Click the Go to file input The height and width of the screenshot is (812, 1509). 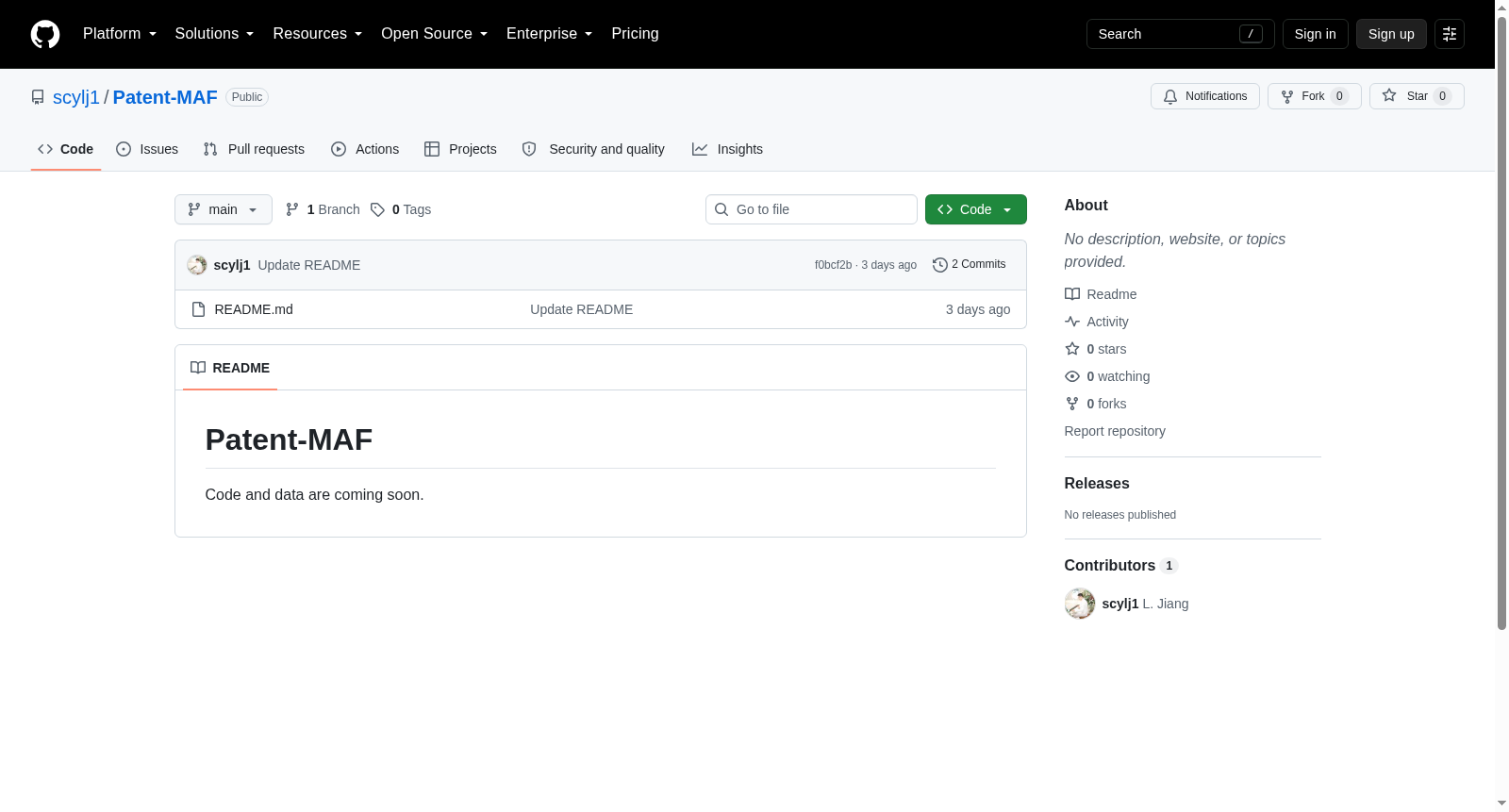(x=811, y=209)
